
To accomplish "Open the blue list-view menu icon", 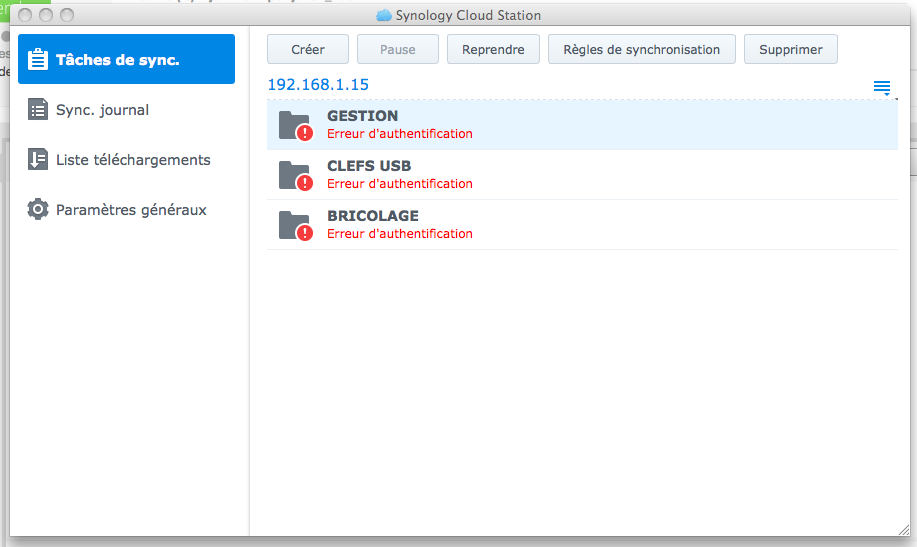I will pos(882,88).
